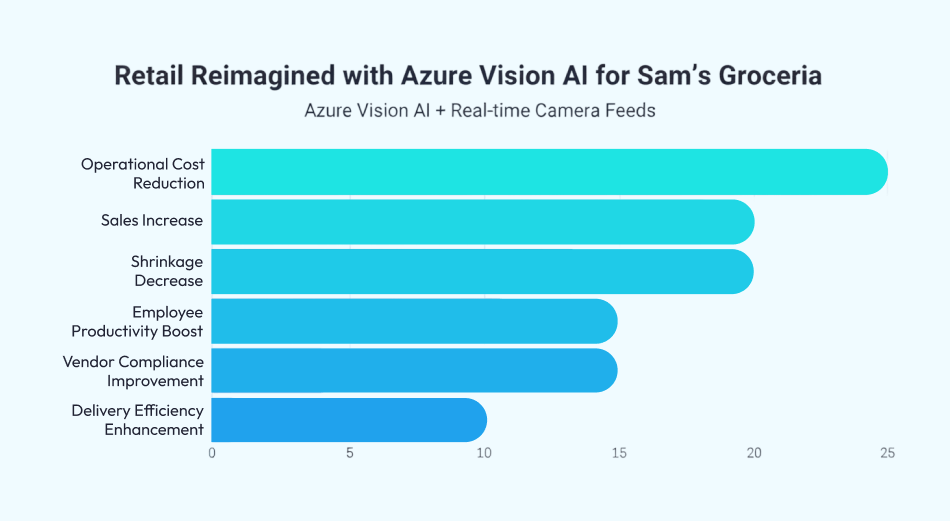Screen dimensions: 950x521
Task: Click the 15 axis tick label
Action: tap(619, 453)
